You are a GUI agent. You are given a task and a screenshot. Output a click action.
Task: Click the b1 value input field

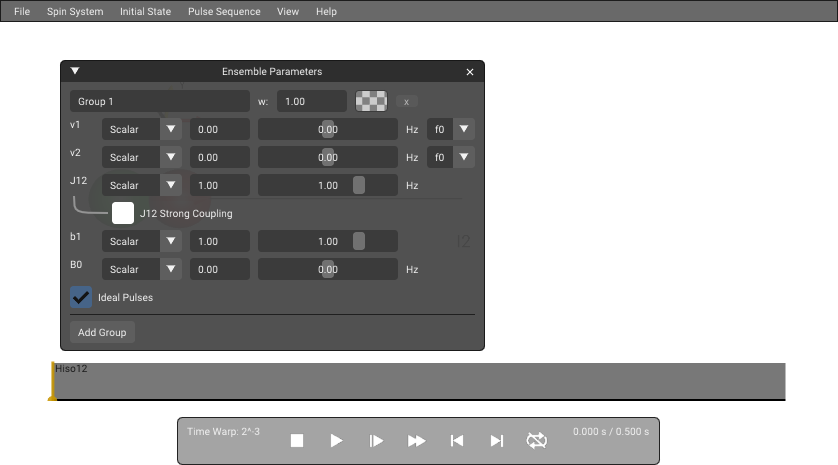click(x=220, y=241)
